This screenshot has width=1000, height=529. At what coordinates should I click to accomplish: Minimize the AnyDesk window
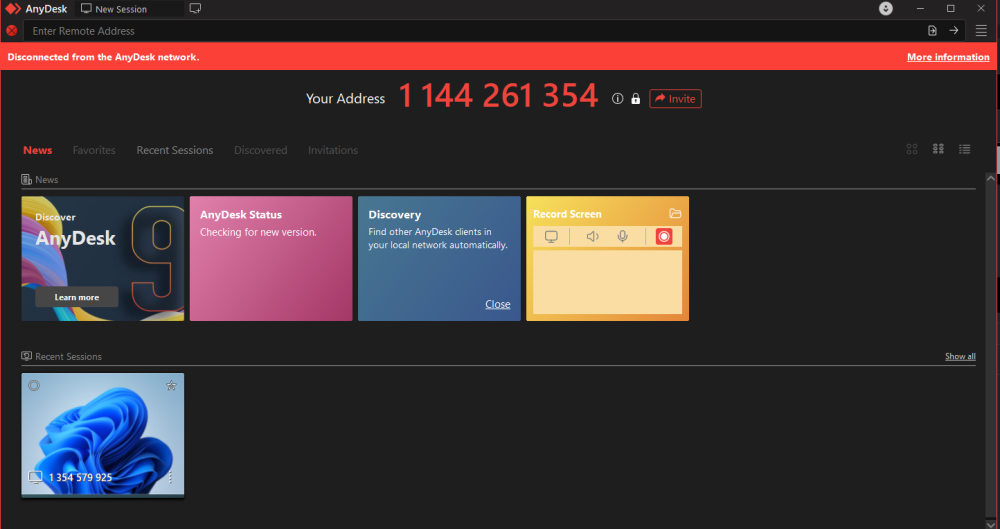pos(920,9)
